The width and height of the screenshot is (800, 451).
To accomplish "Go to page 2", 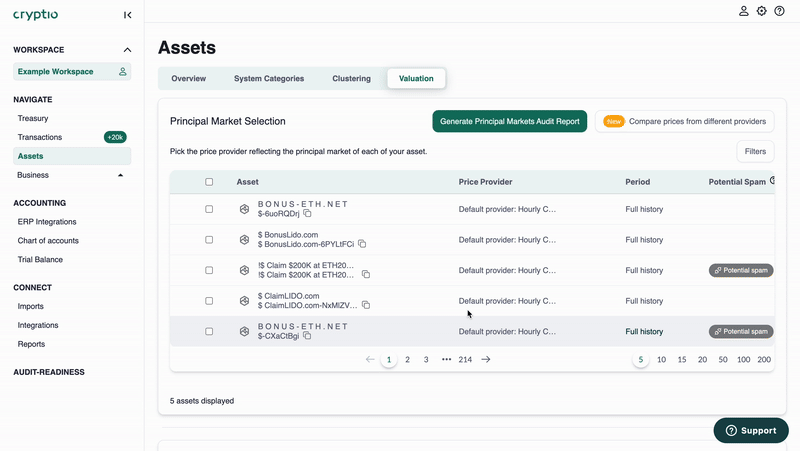I will (x=407, y=360).
